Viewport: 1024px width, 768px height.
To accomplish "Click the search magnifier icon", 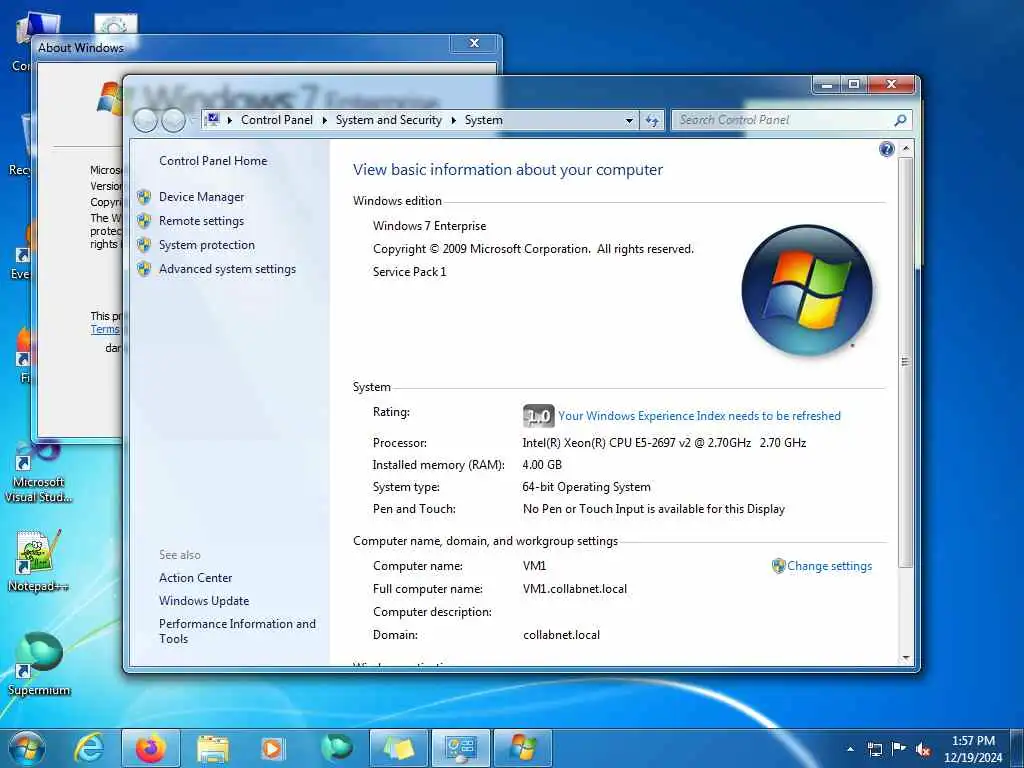I will pos(901,120).
